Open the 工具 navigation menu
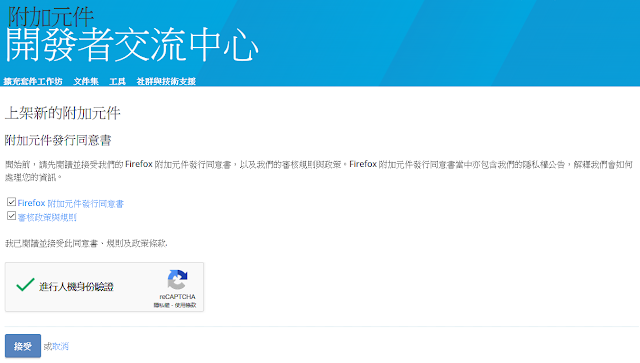This screenshot has height=363, width=640. tap(118, 81)
